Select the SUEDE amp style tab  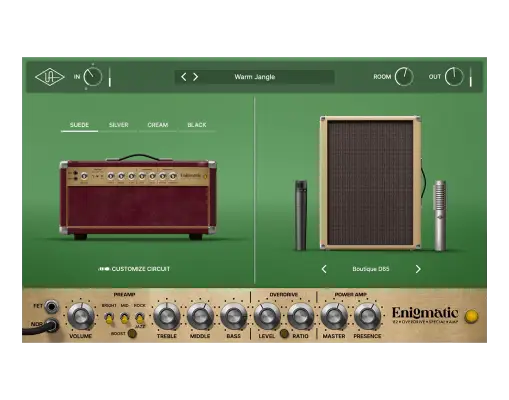click(x=79, y=125)
